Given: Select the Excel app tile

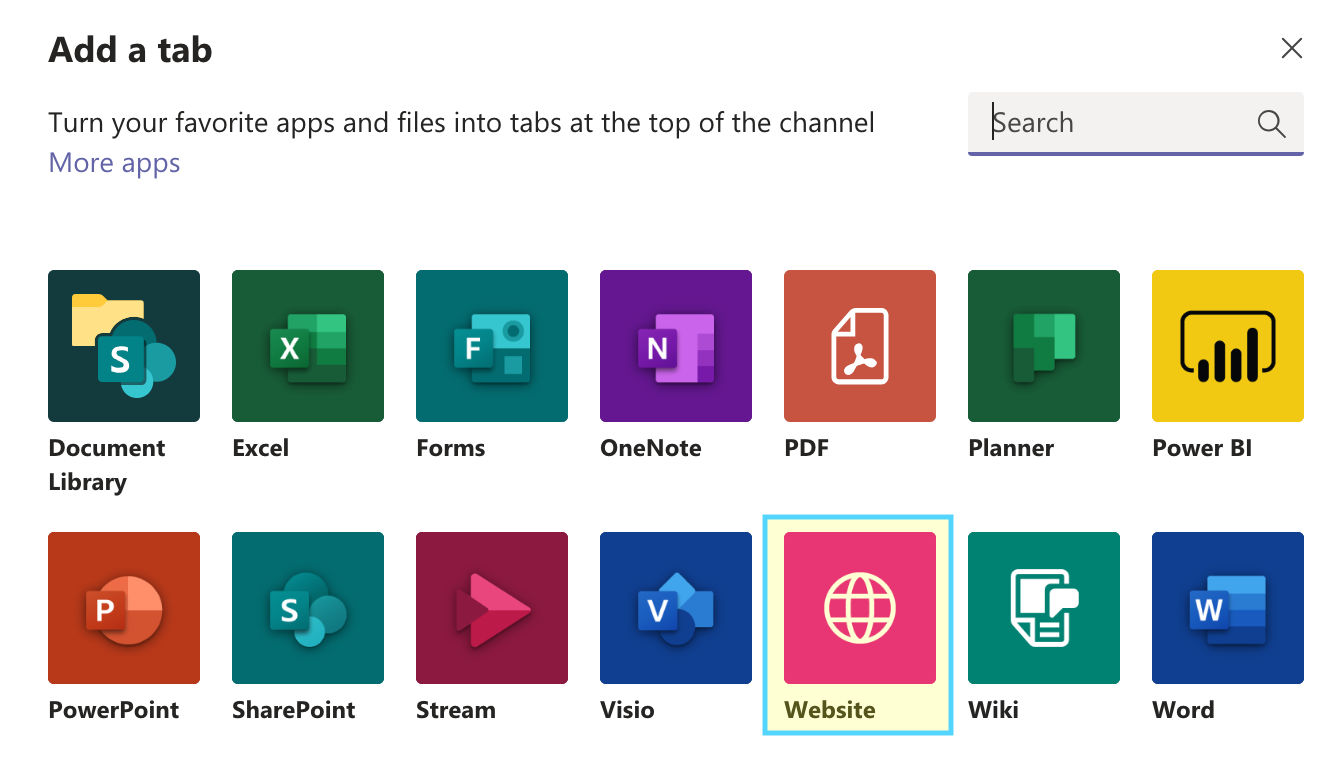Looking at the screenshot, I should click(308, 346).
